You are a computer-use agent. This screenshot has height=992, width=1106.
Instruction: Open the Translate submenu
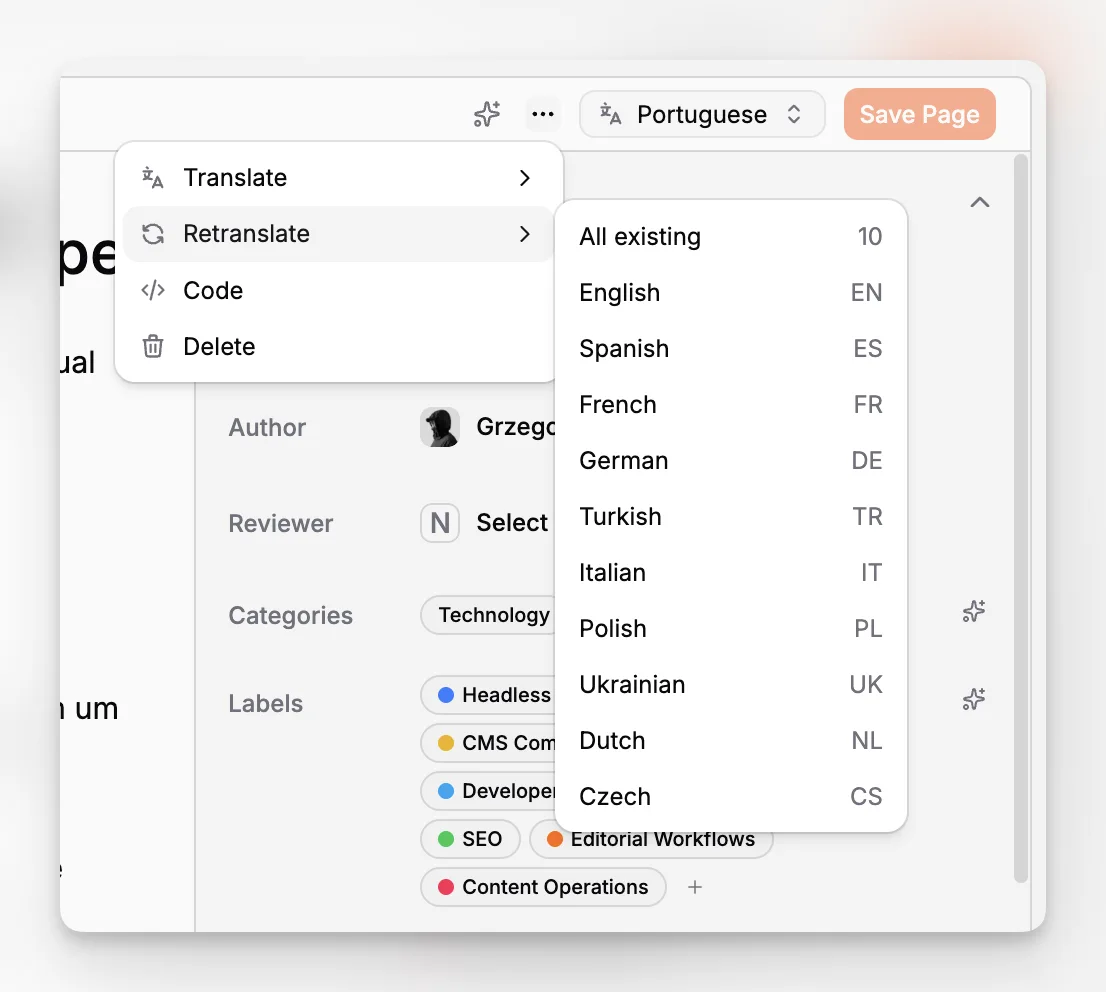tap(338, 178)
